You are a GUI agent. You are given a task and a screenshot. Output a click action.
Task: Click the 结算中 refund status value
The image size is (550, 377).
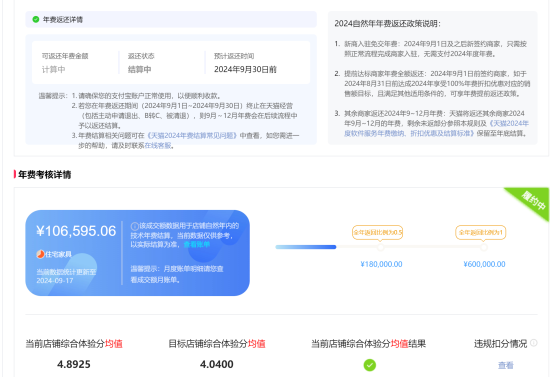(140, 69)
